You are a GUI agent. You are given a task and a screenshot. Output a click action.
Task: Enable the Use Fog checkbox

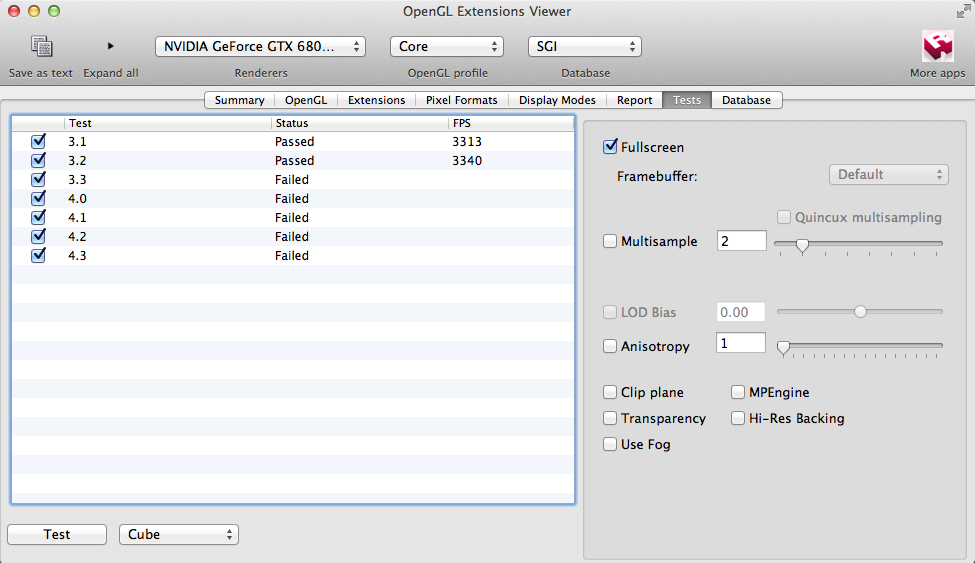[x=610, y=444]
